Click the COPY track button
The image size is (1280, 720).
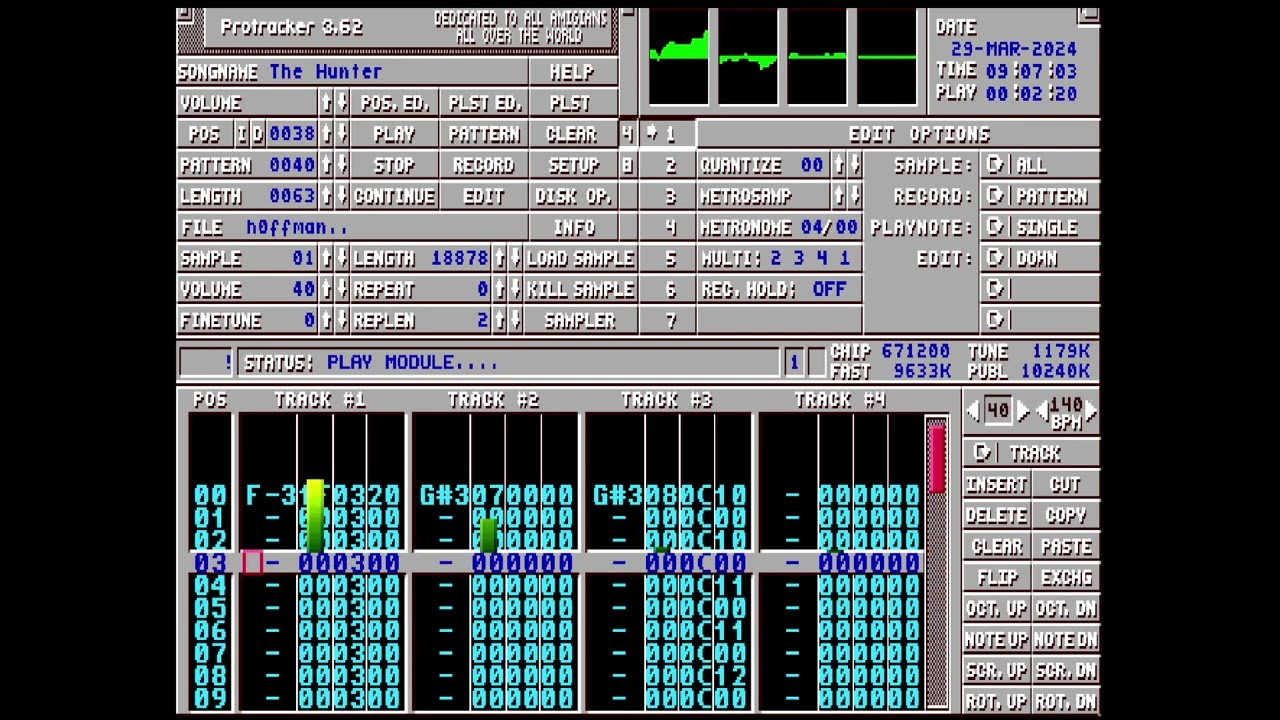pos(1065,515)
